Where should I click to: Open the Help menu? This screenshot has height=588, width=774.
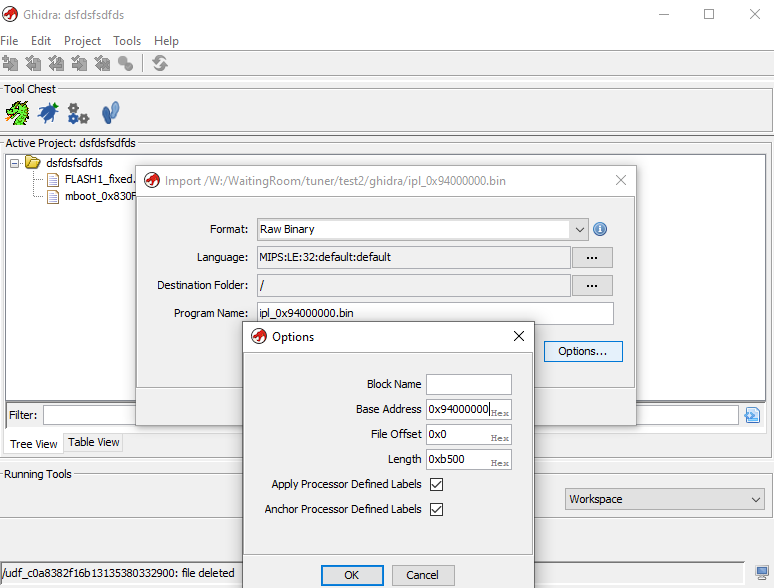point(166,41)
